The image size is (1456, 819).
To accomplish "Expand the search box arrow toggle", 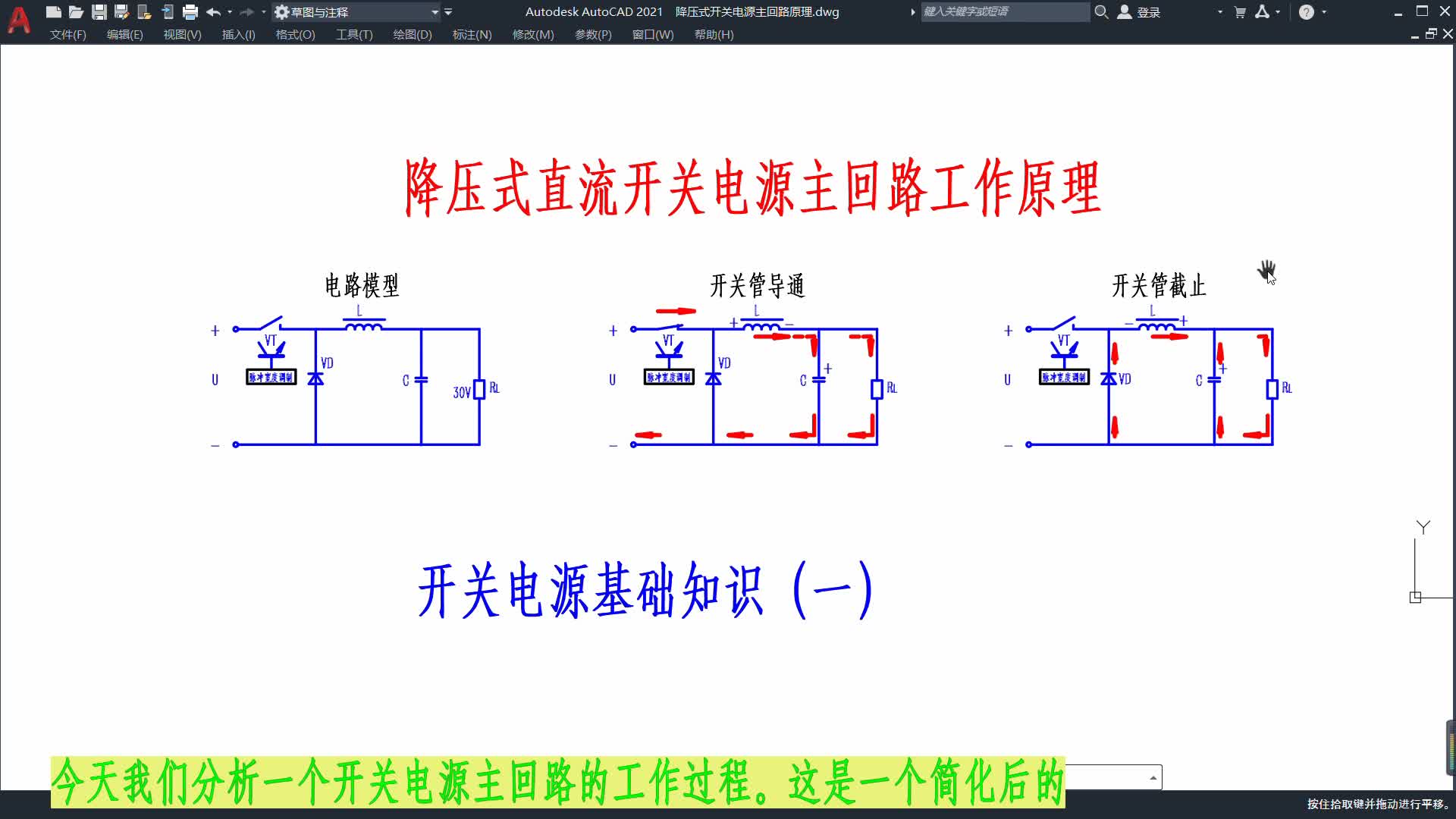I will [913, 12].
